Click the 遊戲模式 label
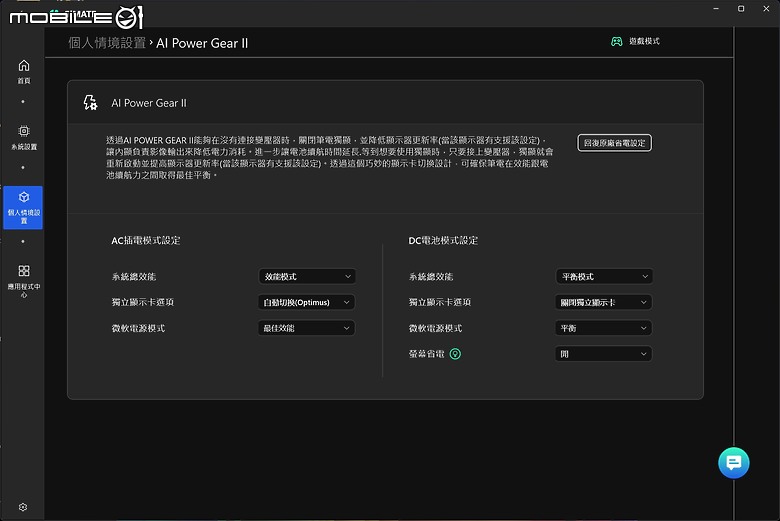The height and width of the screenshot is (521, 780). [x=644, y=41]
